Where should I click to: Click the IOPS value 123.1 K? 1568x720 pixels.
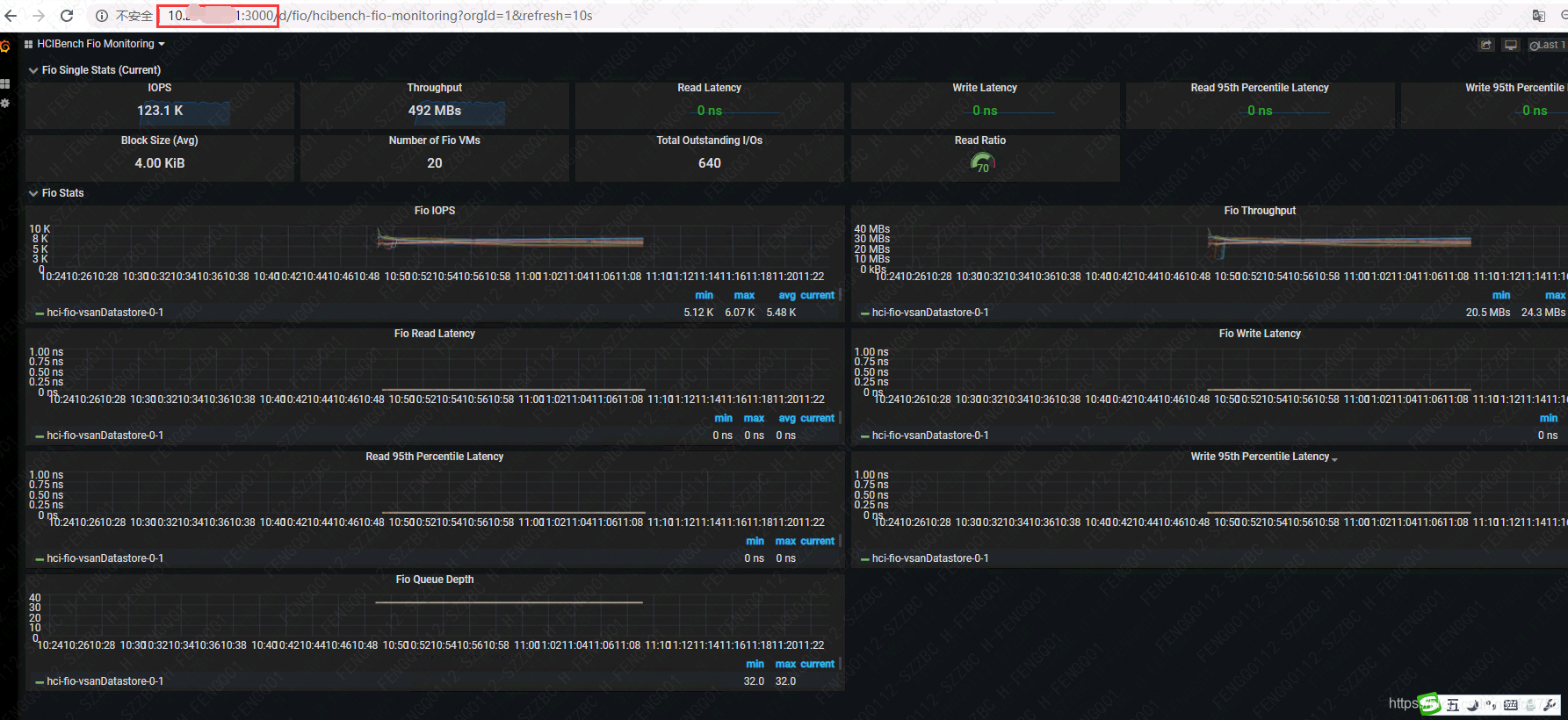160,111
